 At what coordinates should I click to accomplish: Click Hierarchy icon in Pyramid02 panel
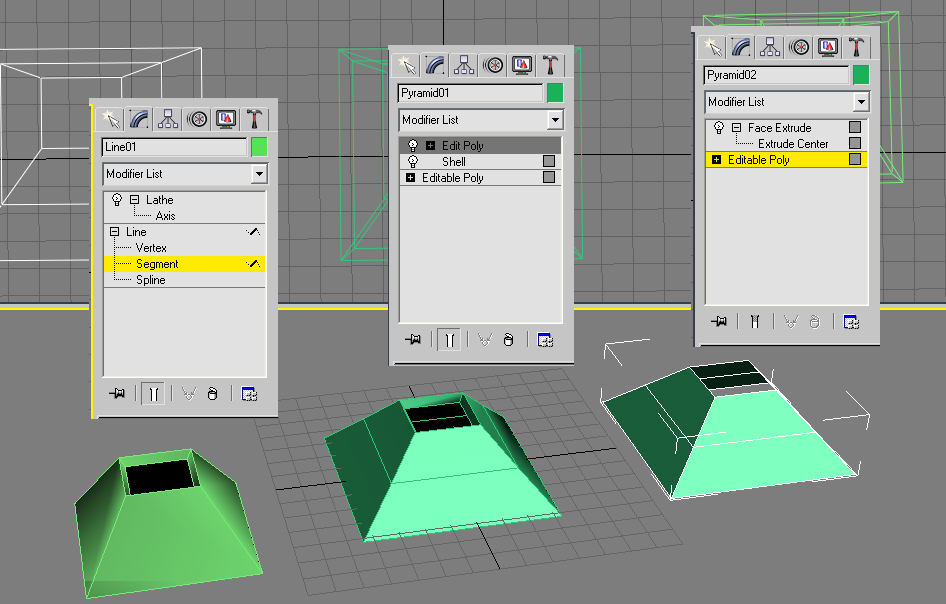point(770,46)
